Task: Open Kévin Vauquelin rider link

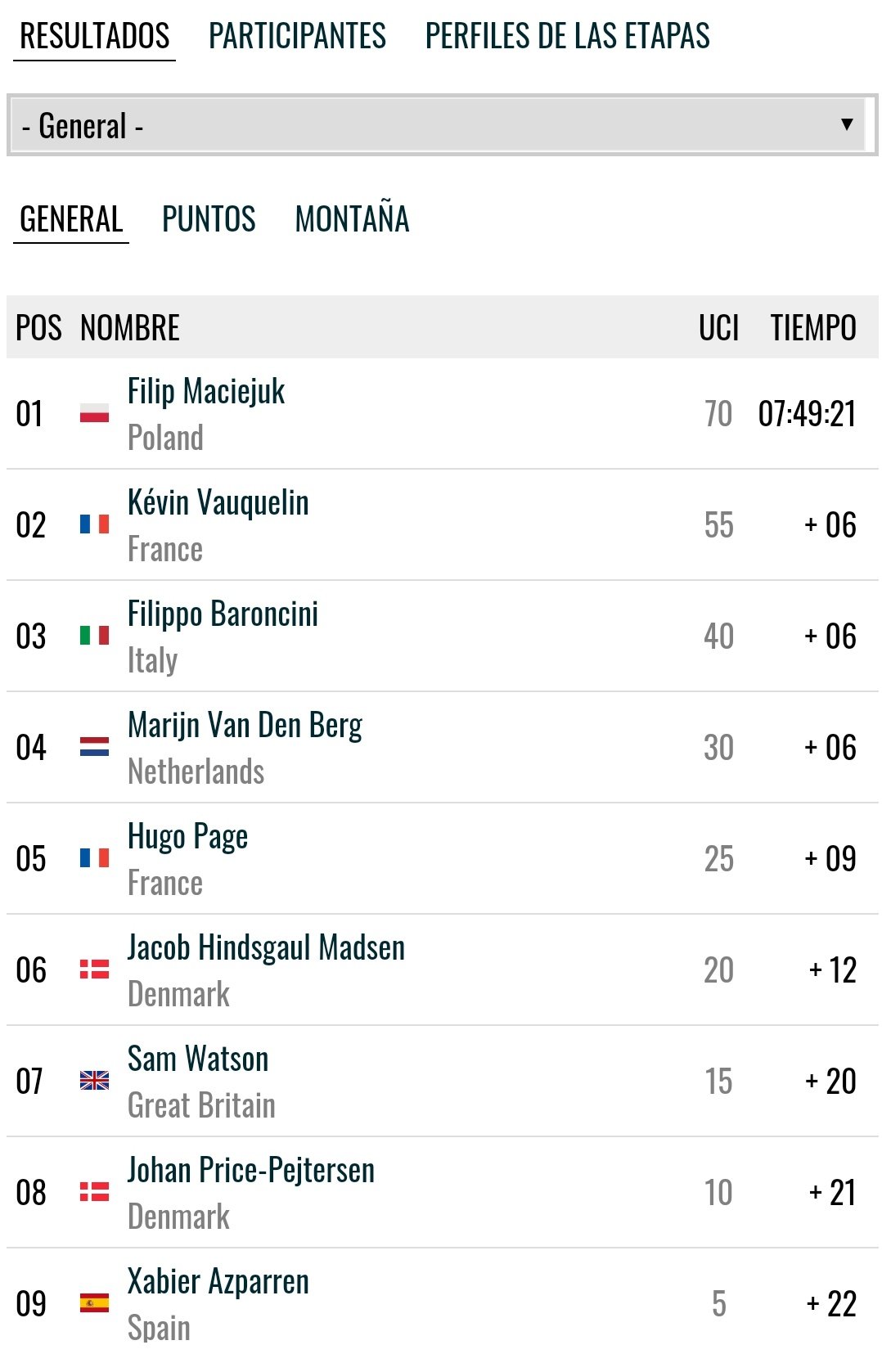Action: (x=218, y=503)
